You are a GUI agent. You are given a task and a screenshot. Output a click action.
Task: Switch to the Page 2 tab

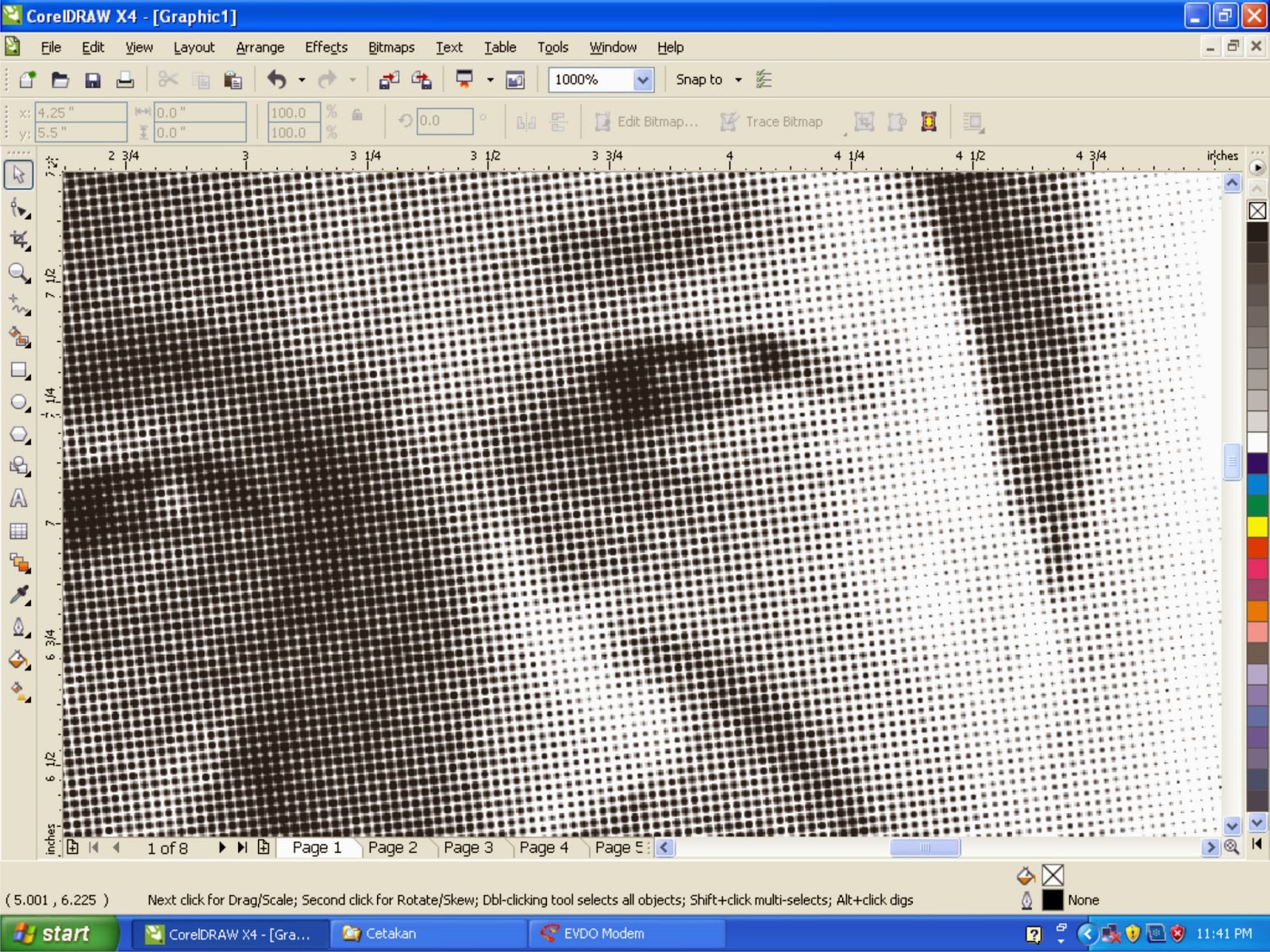click(x=392, y=847)
